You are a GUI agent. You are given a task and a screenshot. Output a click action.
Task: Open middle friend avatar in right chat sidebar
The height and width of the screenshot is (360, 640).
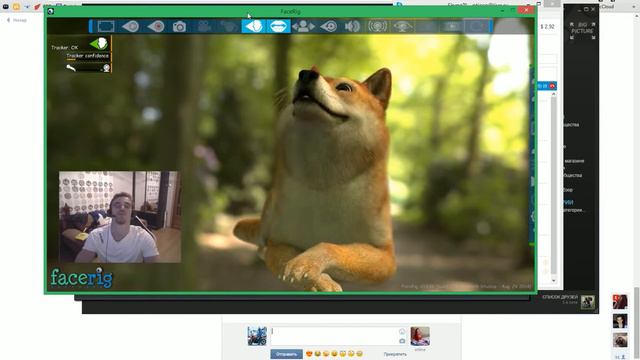[620, 321]
